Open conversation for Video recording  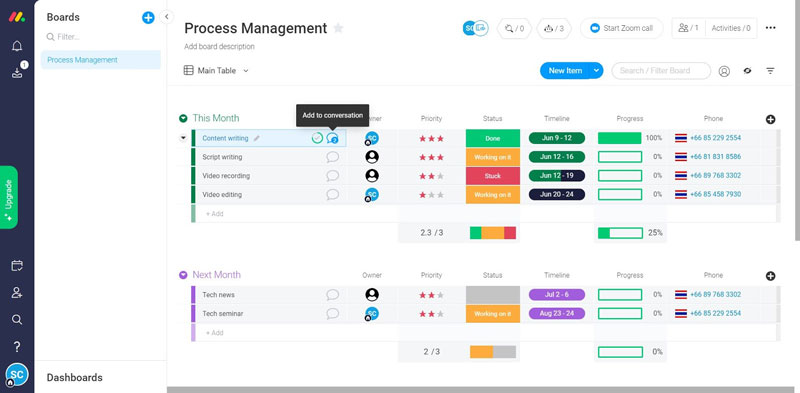(333, 176)
